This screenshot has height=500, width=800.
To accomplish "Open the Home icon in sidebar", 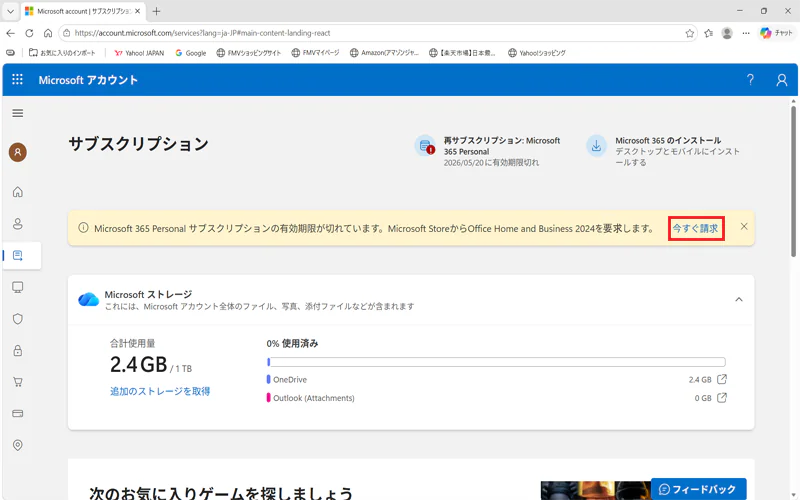I will [18, 192].
